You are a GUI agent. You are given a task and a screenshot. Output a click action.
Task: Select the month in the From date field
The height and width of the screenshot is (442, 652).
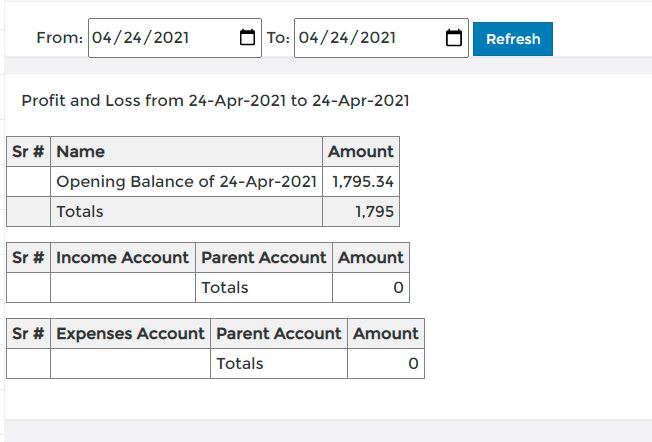(x=100, y=37)
